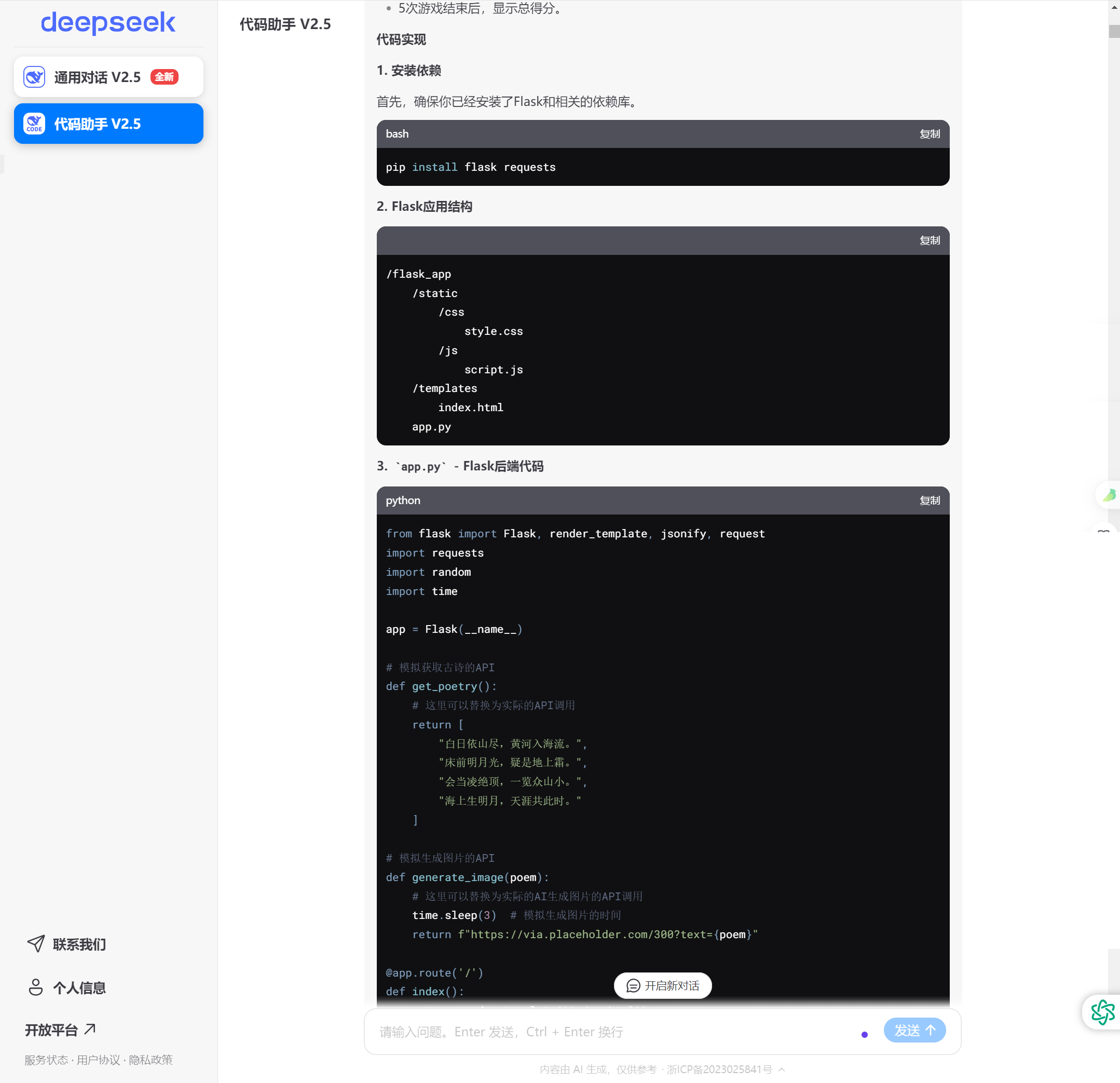
Task: Click the poem line 会当凌绝顶，一览众山小。
Action: (x=513, y=782)
